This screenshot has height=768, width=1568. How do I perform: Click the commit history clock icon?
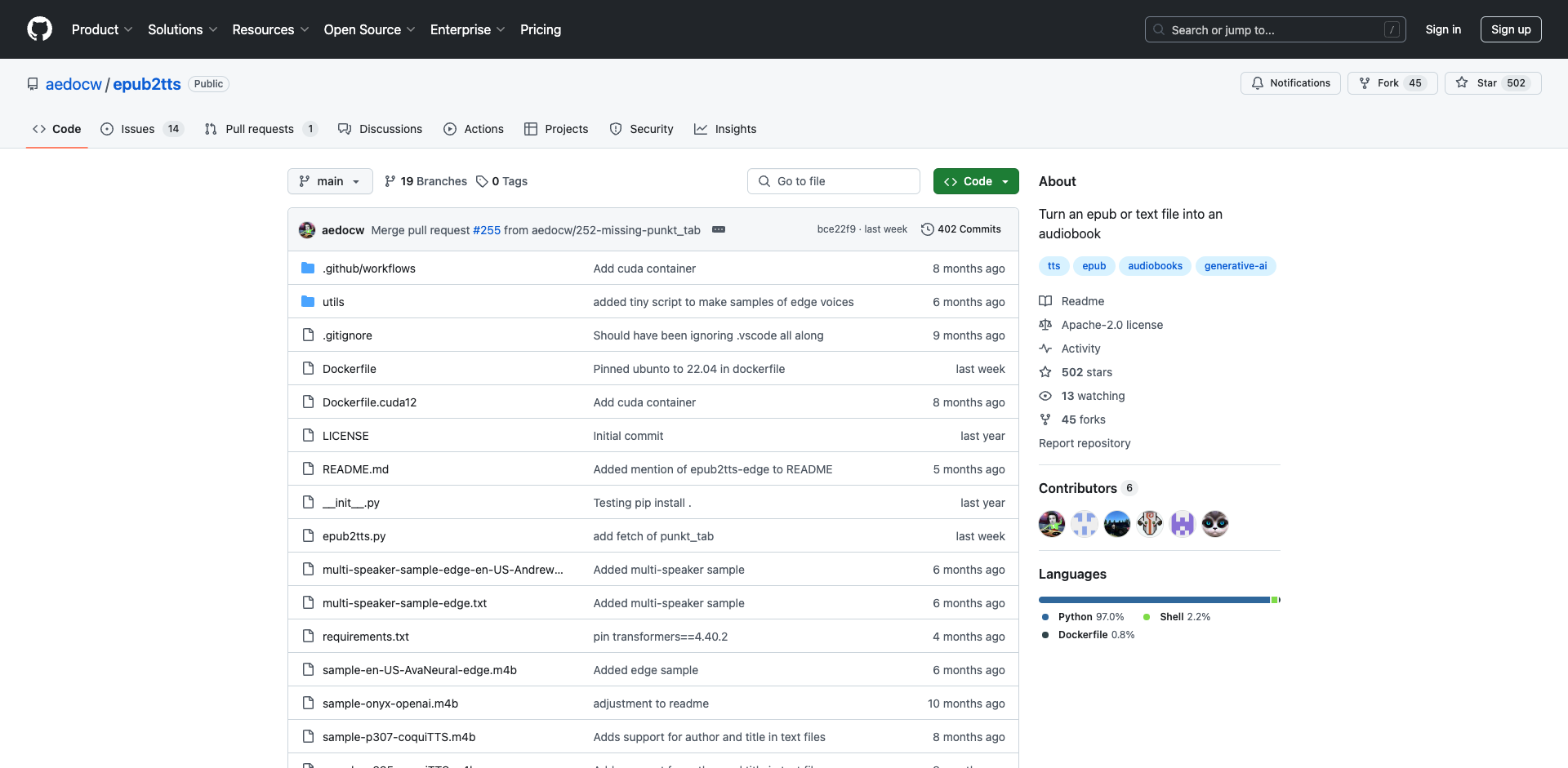coord(927,229)
